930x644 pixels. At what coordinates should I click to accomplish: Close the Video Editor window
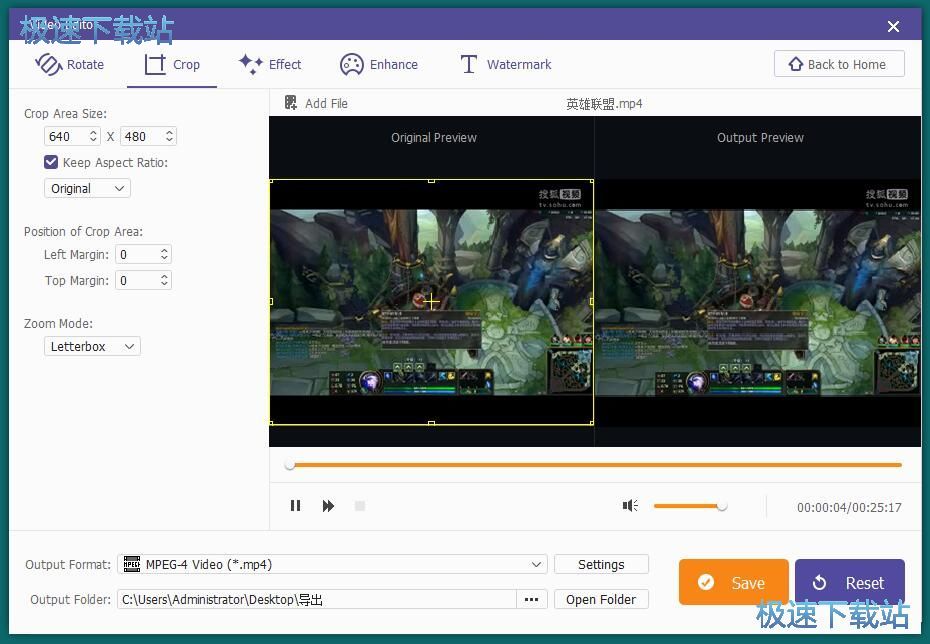click(x=893, y=26)
